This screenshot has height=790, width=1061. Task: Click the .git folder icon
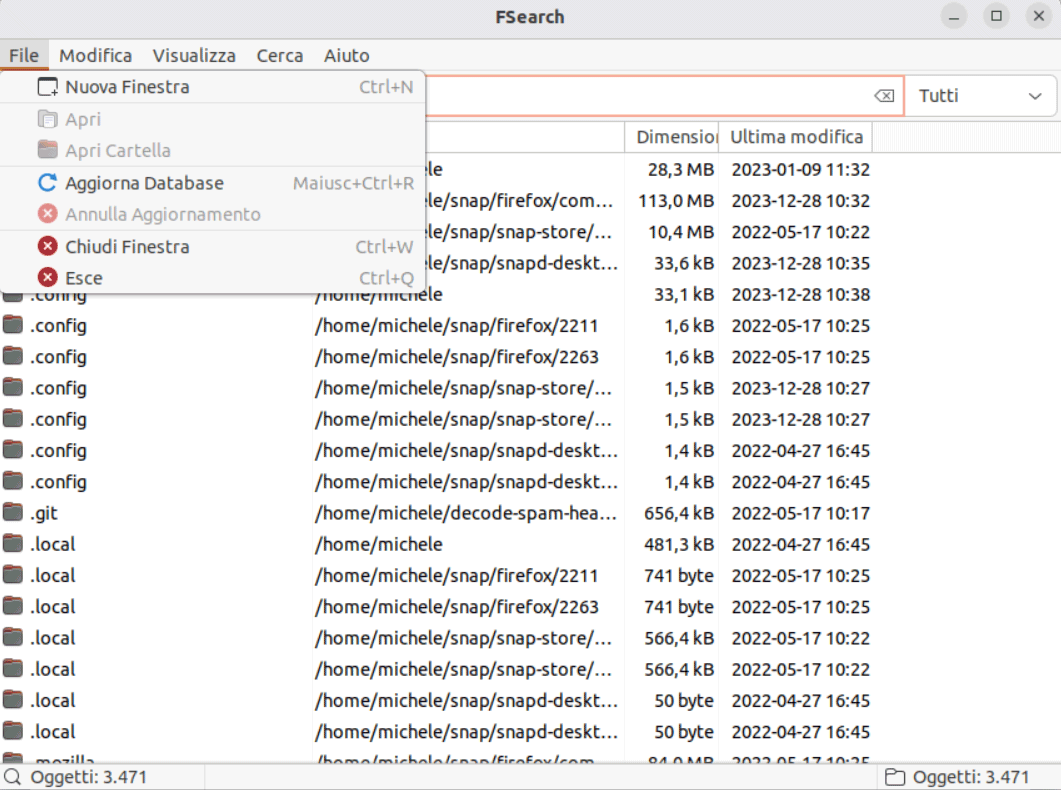pyautogui.click(x=13, y=513)
